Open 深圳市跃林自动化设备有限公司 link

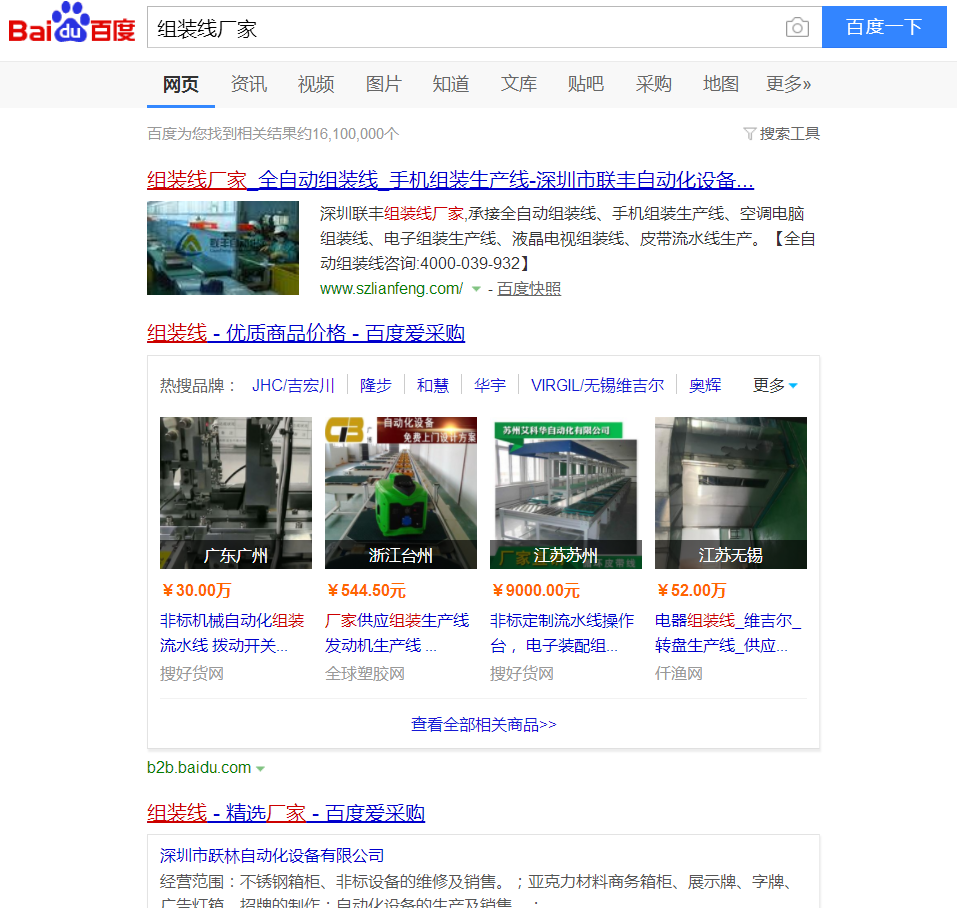272,856
